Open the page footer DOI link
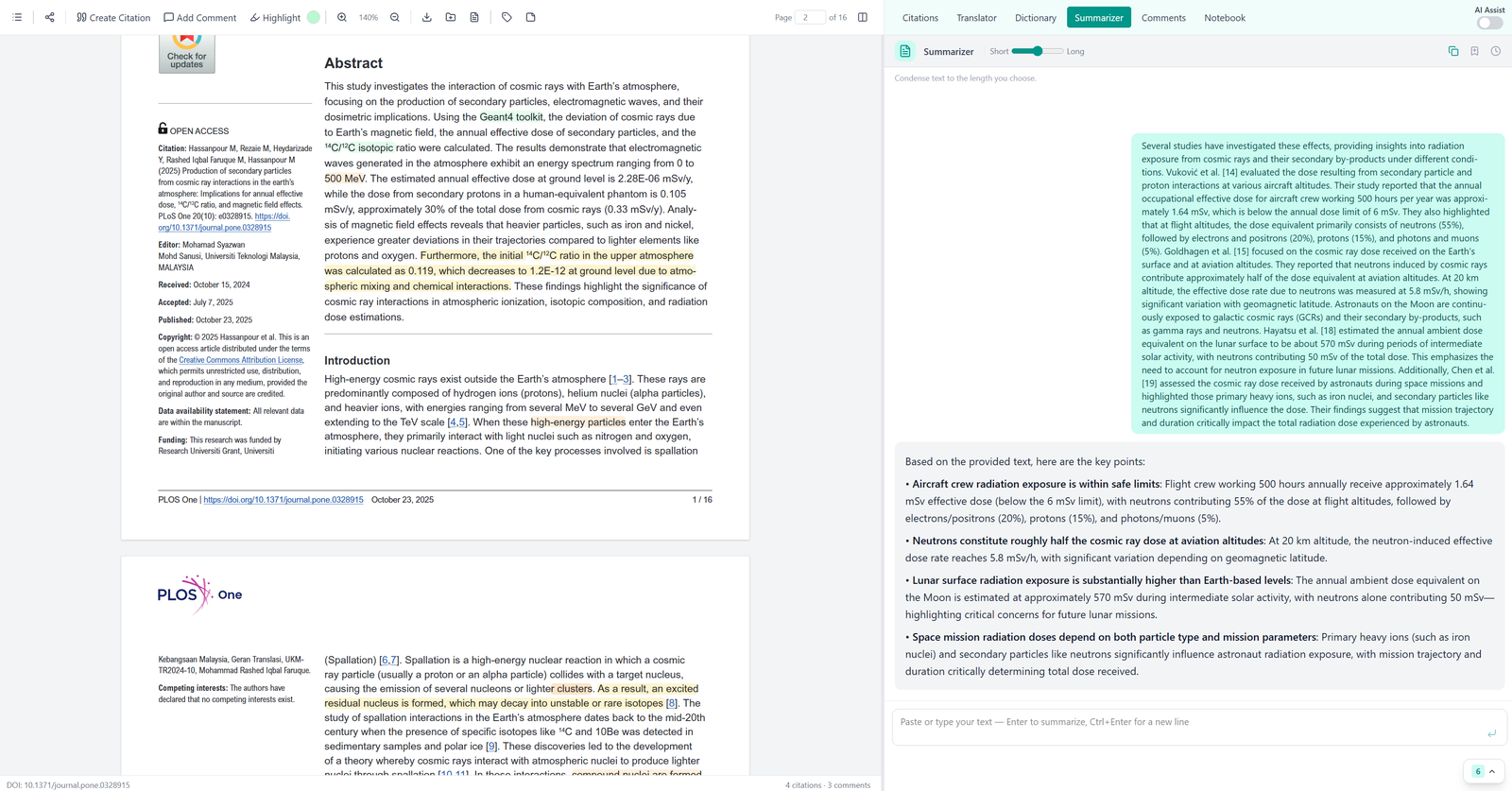Screen dimensions: 1512x791 283,500
